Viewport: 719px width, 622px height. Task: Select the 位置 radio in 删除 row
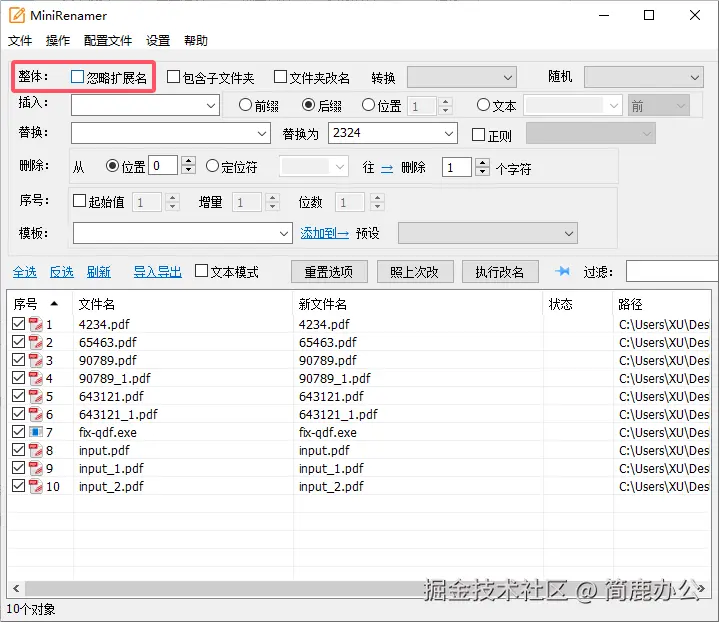click(x=112, y=166)
